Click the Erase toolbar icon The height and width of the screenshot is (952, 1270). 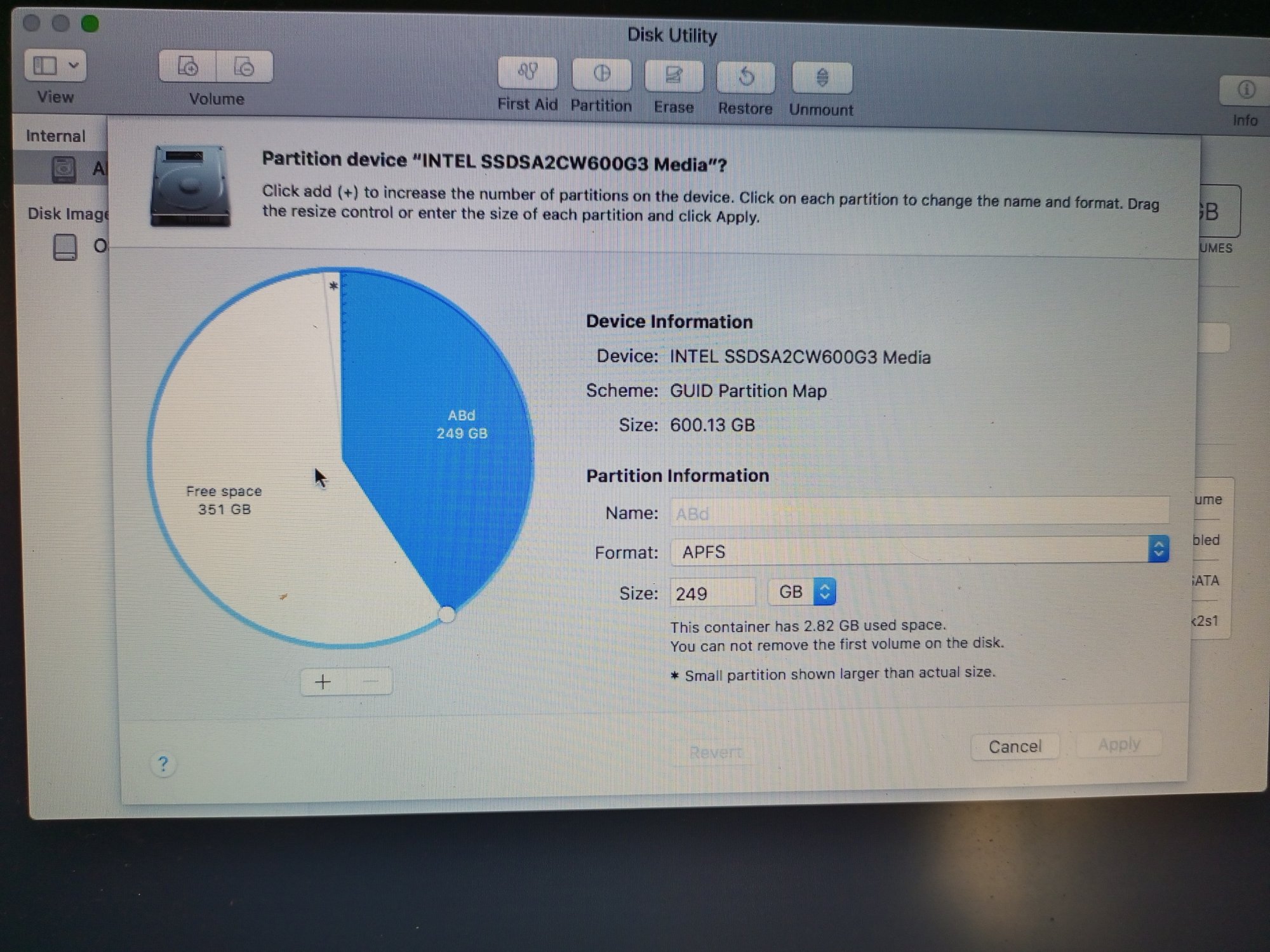(x=673, y=77)
